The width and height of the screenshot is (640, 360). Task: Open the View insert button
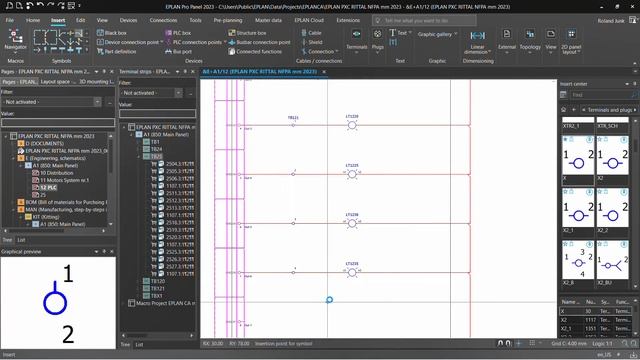pos(551,40)
